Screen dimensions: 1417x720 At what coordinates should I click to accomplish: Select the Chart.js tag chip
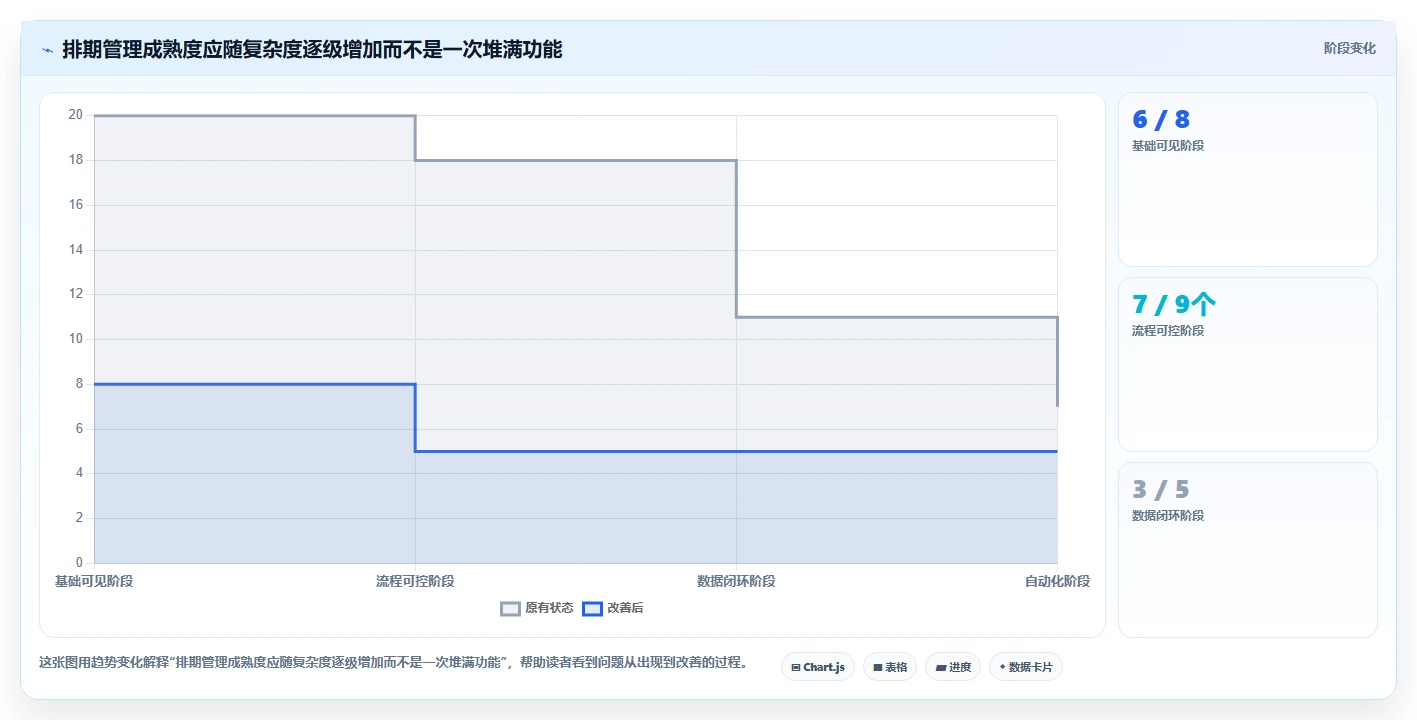[818, 667]
